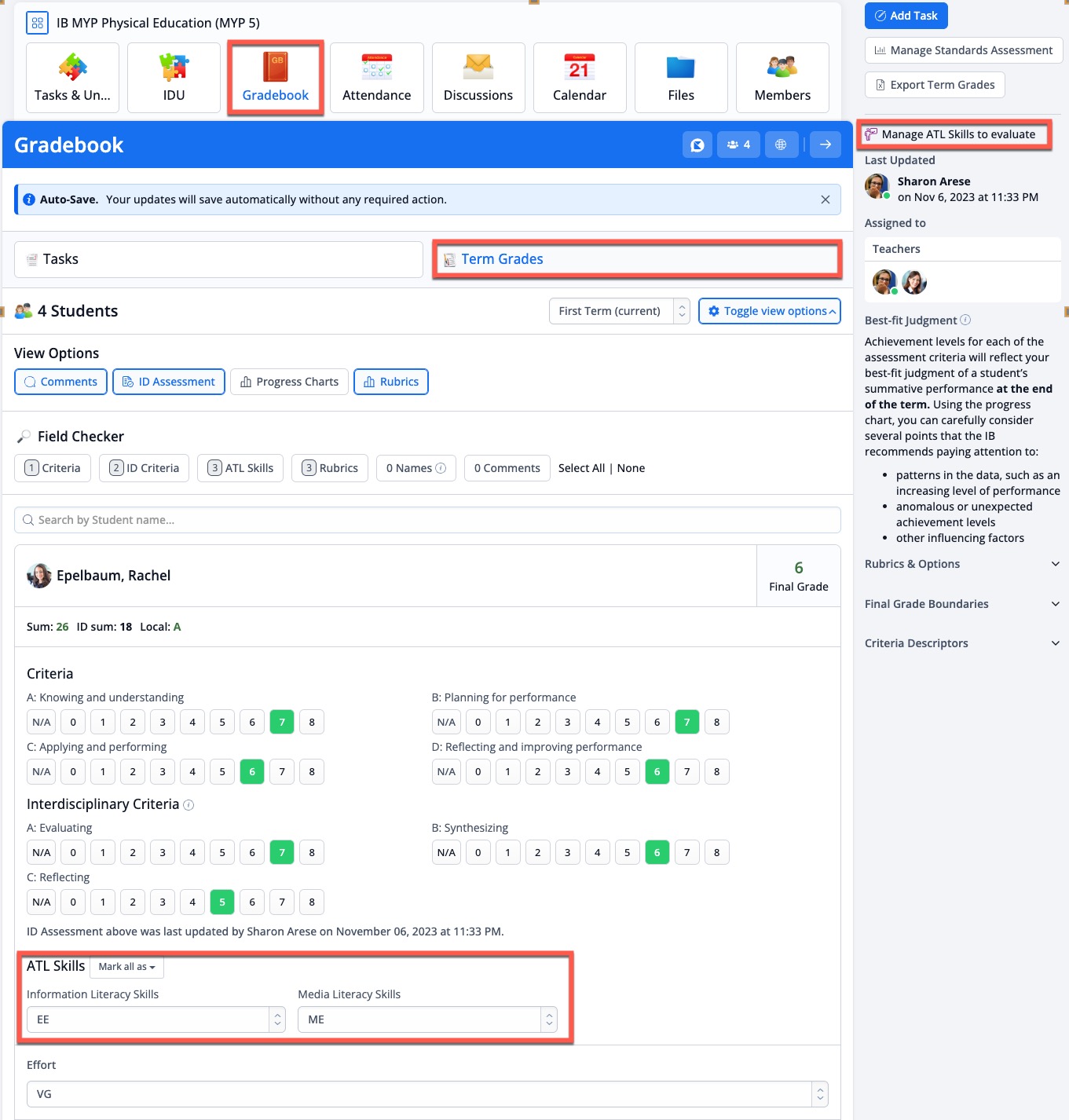Switch to the Term Grades tab
The height and width of the screenshot is (1120, 1069).
[636, 259]
